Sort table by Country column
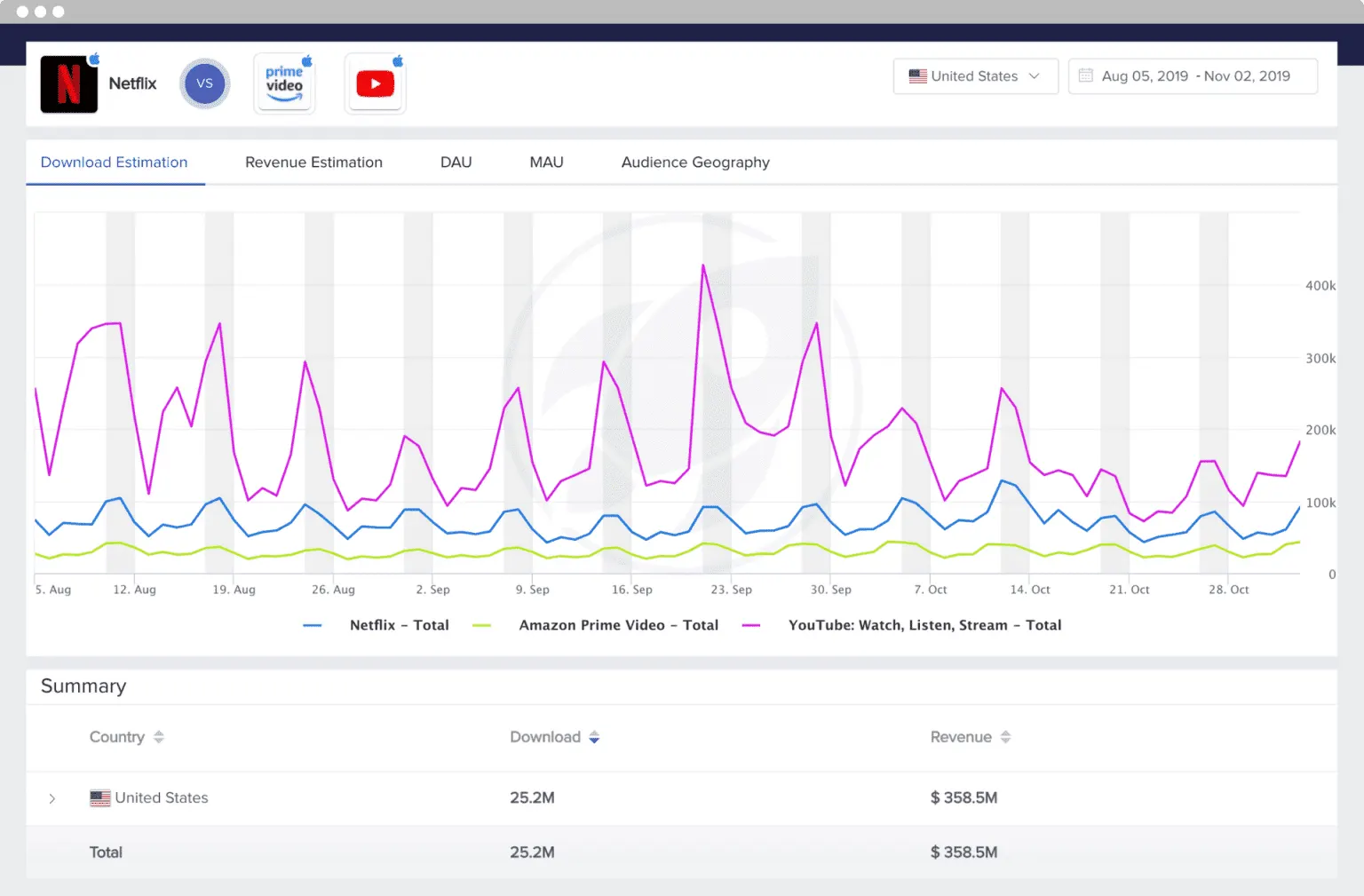This screenshot has height=896, width=1364. [126, 737]
